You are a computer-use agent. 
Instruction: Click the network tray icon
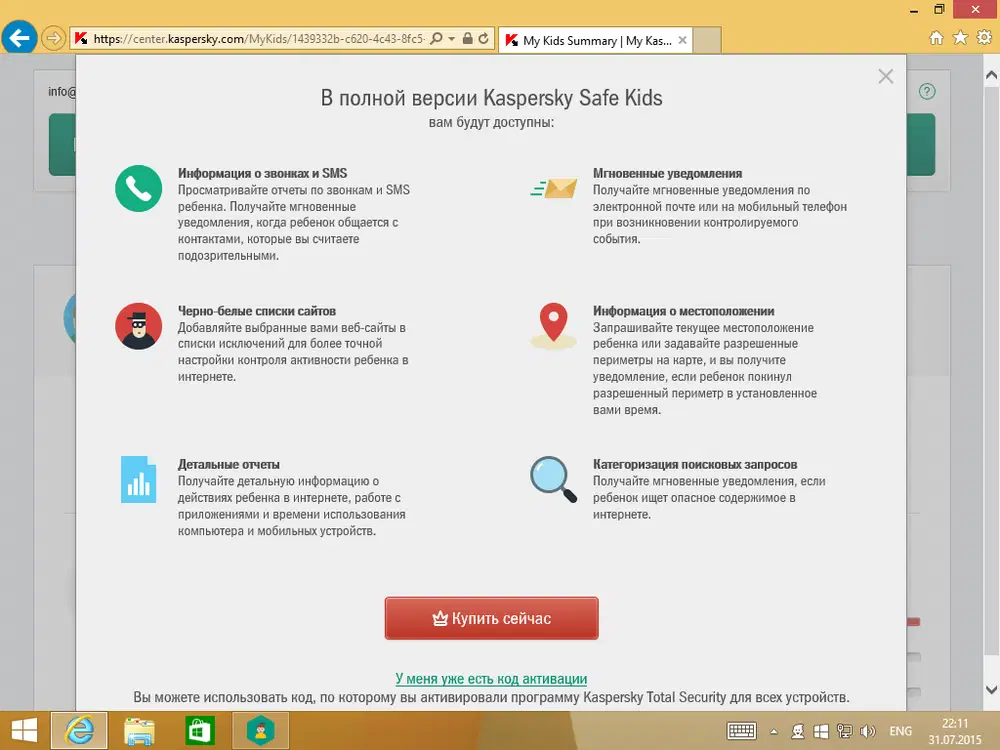click(844, 731)
